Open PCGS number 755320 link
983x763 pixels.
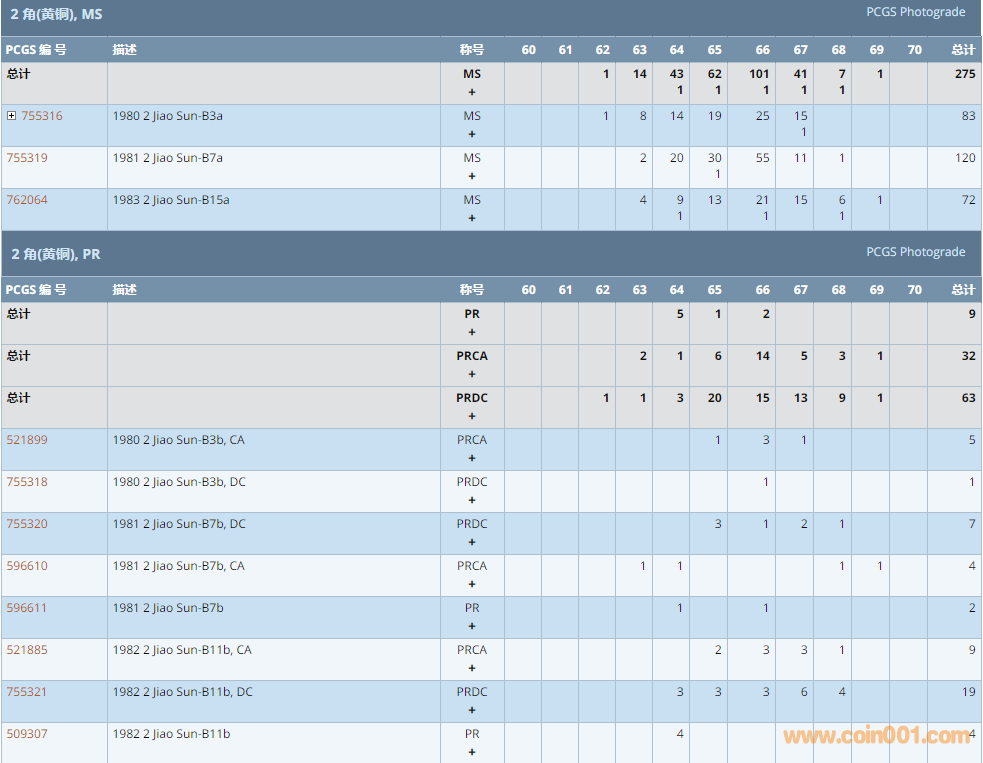click(27, 524)
